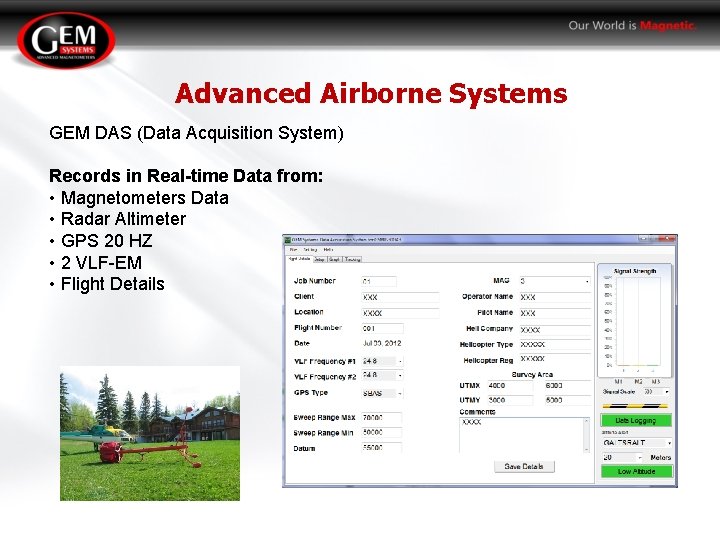
Task: Open the Signal Scale dropdown
Action: (656, 392)
